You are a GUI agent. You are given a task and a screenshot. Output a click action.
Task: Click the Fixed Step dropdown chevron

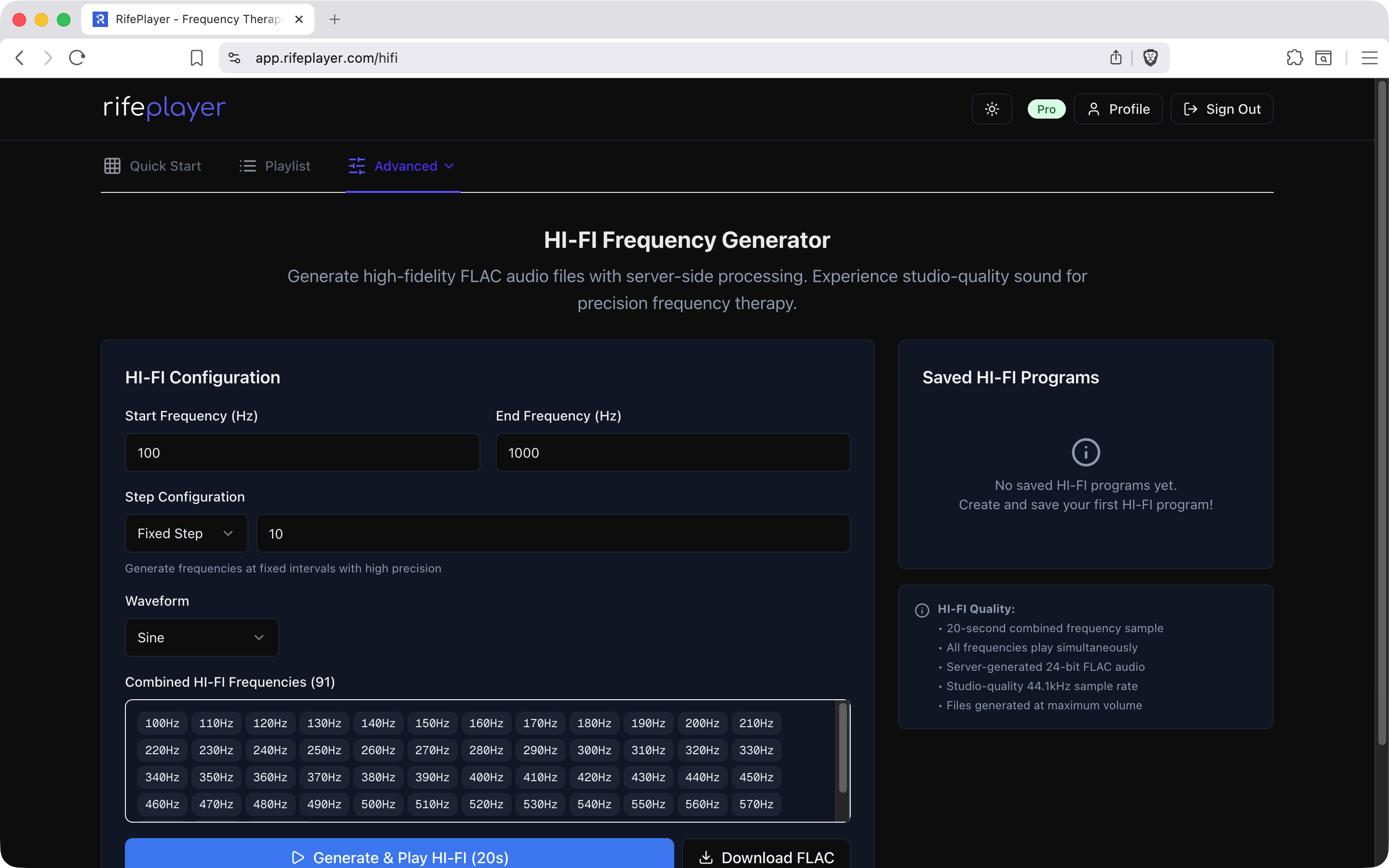pyautogui.click(x=228, y=533)
